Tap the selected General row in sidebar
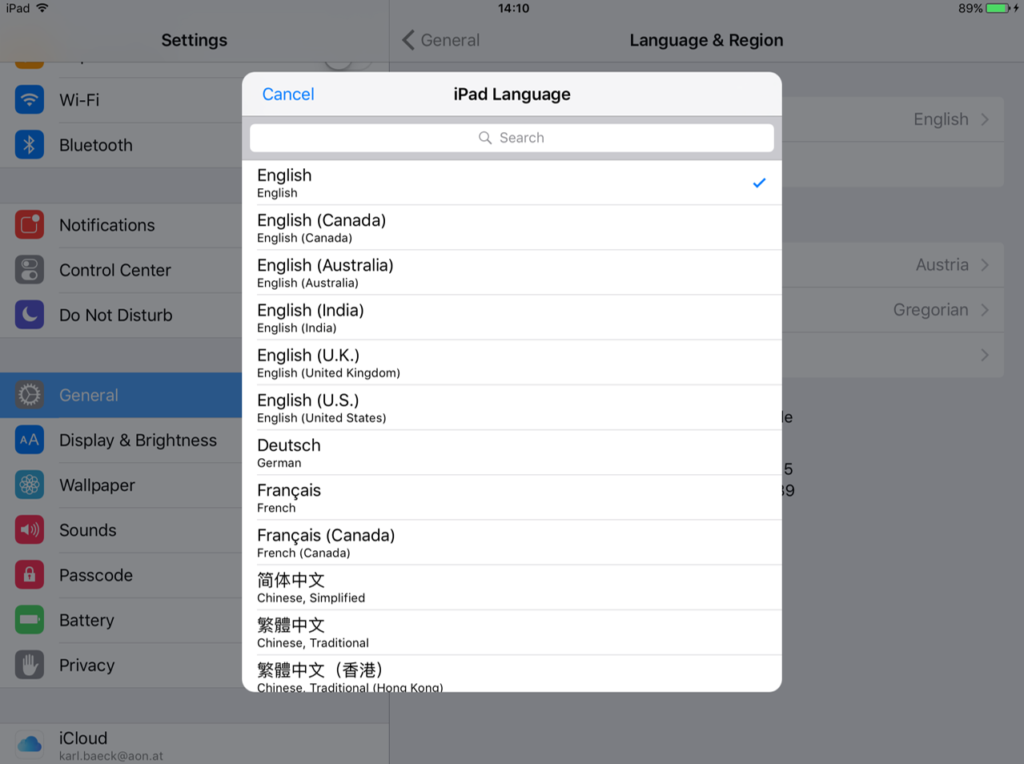Image resolution: width=1024 pixels, height=764 pixels. [x=121, y=395]
